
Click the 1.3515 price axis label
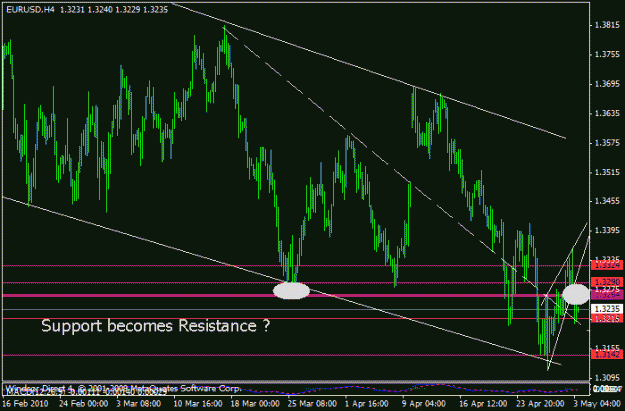coord(607,172)
